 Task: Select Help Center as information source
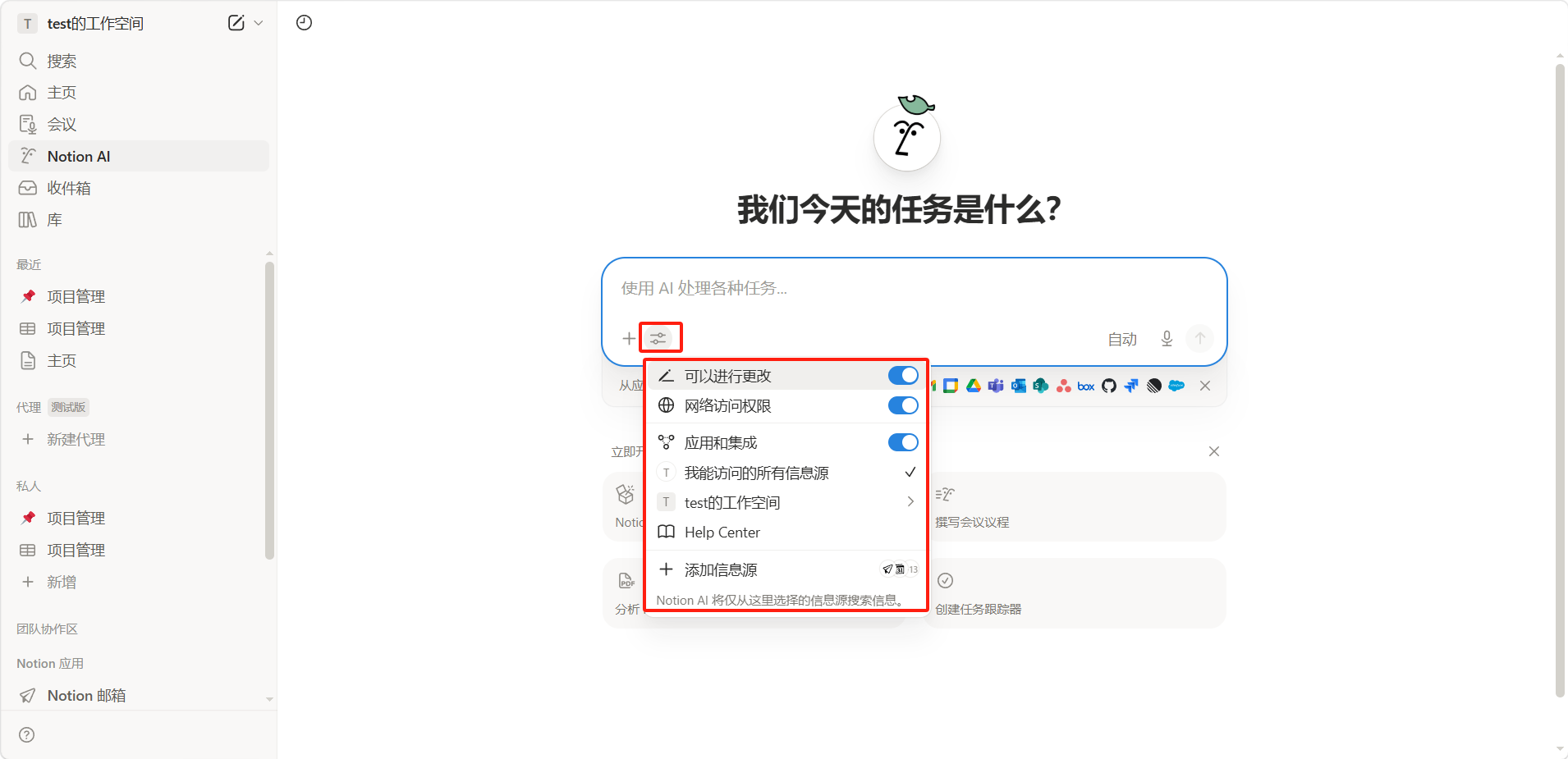pyautogui.click(x=722, y=533)
